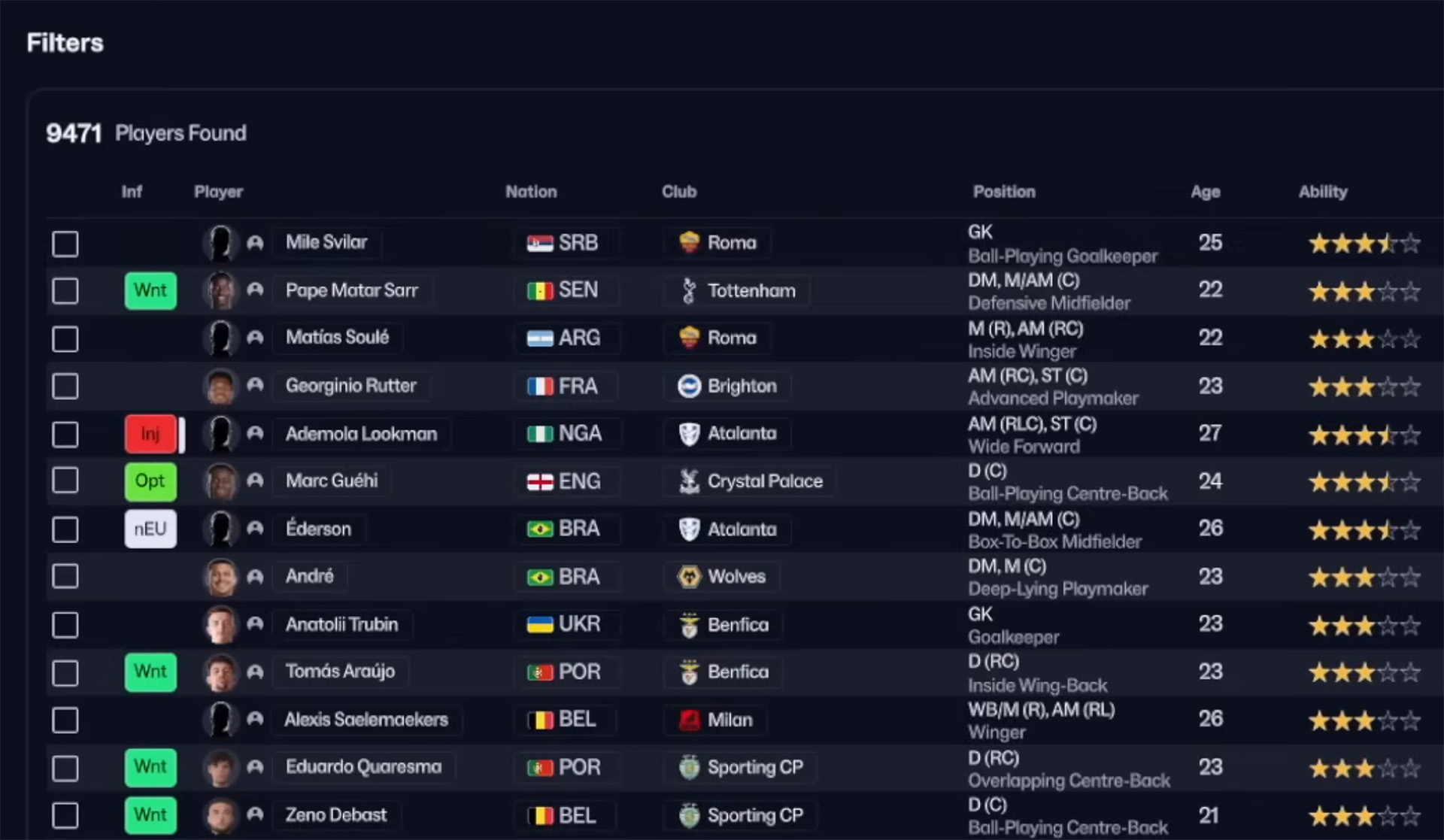Expand the Filters section
Viewport: 1444px width, 840px height.
(x=65, y=43)
